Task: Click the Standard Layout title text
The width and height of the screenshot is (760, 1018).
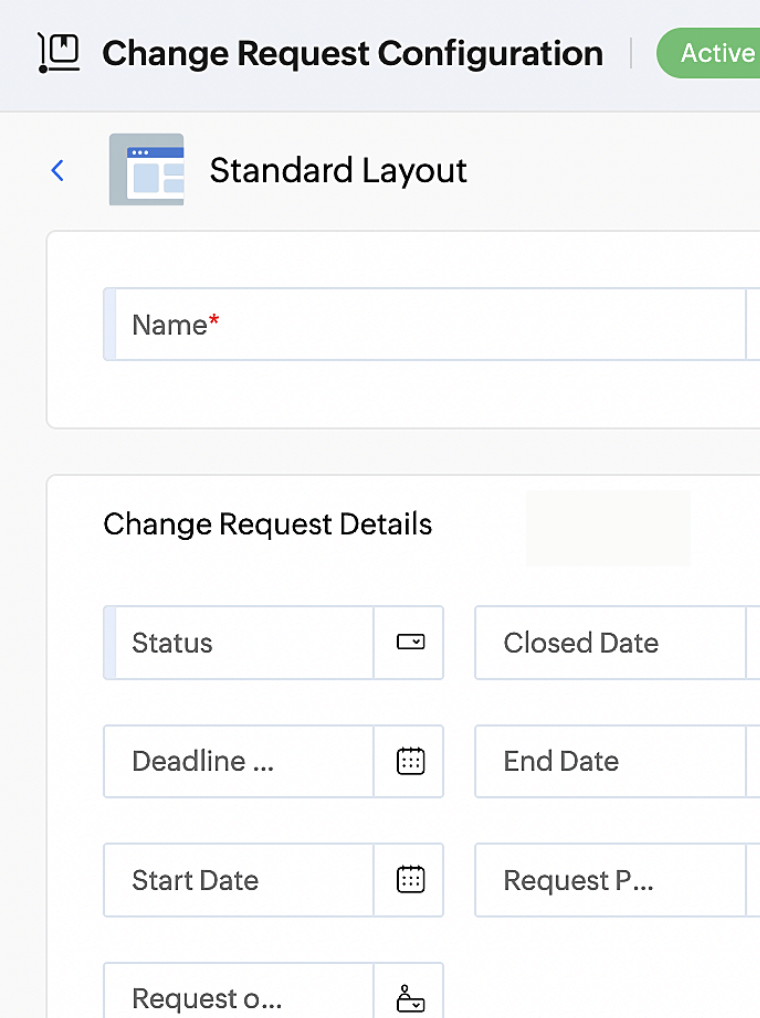Action: (x=337, y=170)
